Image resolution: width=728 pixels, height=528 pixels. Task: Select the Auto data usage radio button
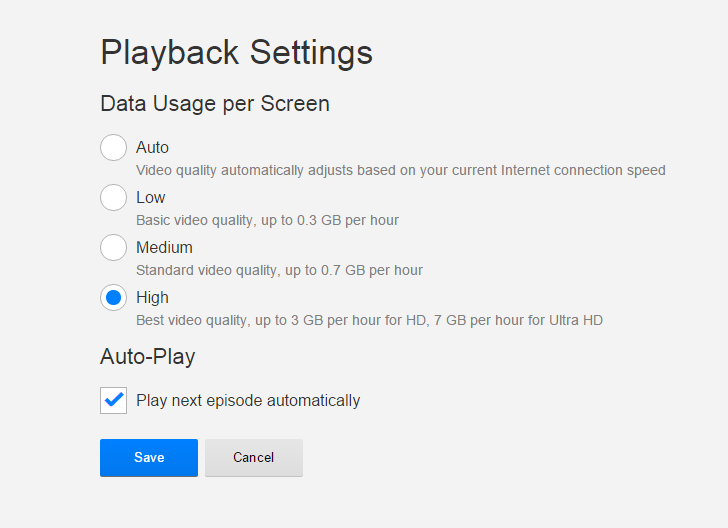113,148
